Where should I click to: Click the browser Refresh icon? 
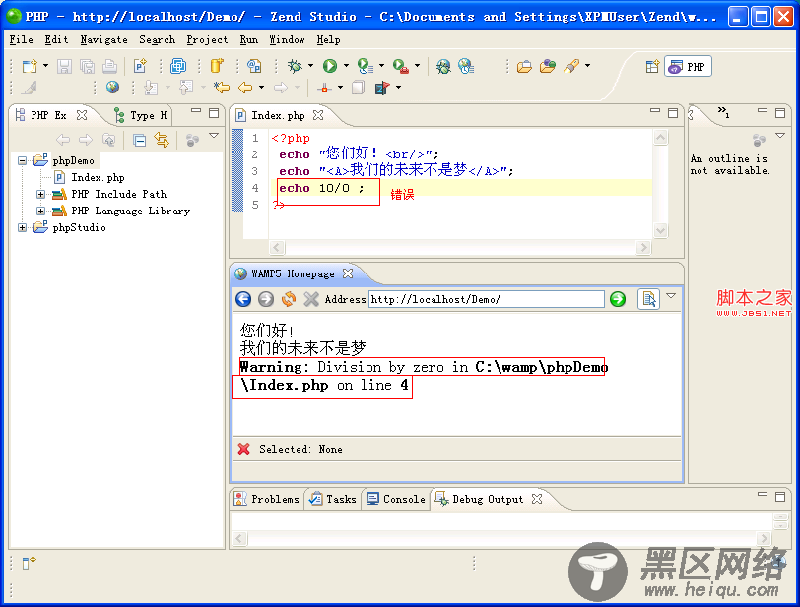coord(289,299)
